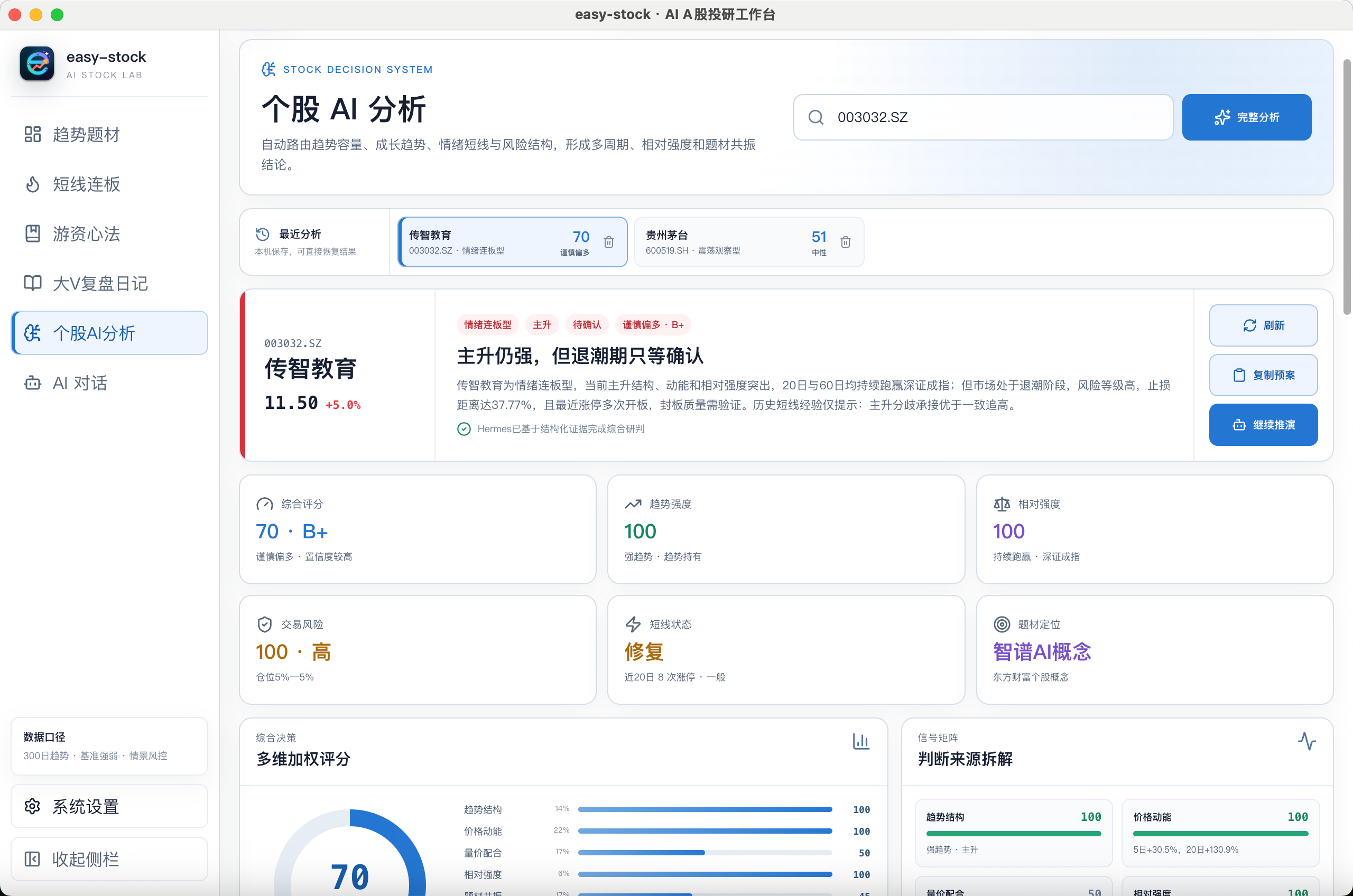
Task: Focus the stock code search field
Action: 983,117
